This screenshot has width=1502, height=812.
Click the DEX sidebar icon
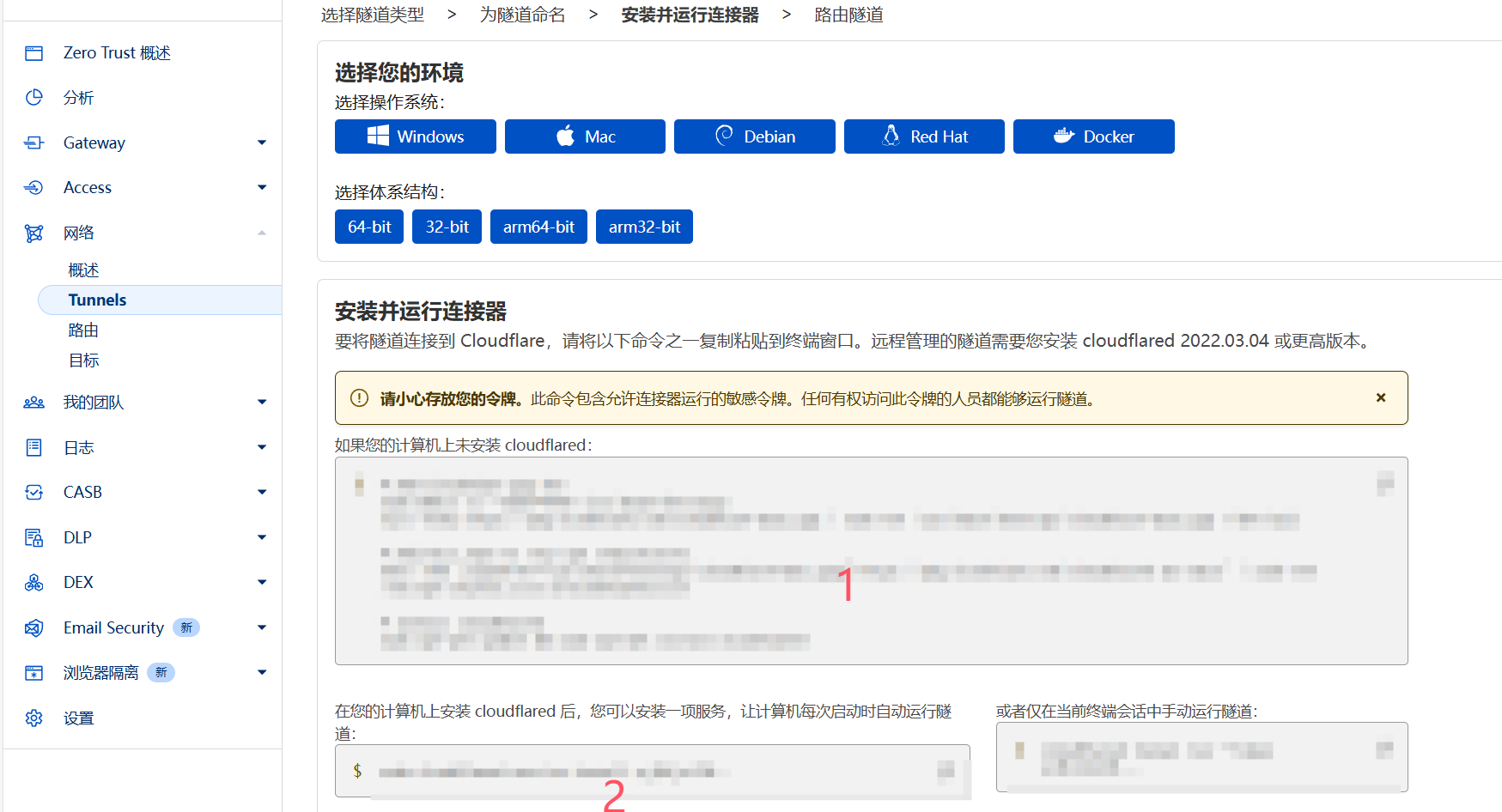(x=33, y=582)
